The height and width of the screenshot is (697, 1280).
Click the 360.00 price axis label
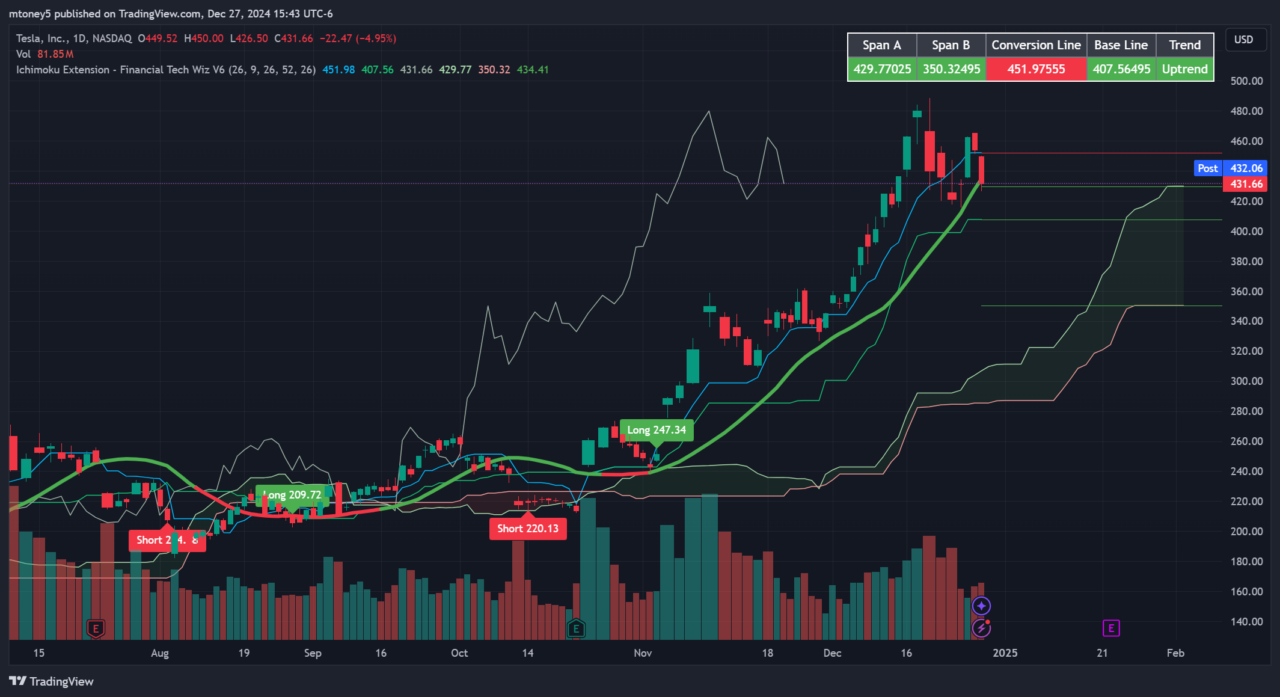point(1246,291)
